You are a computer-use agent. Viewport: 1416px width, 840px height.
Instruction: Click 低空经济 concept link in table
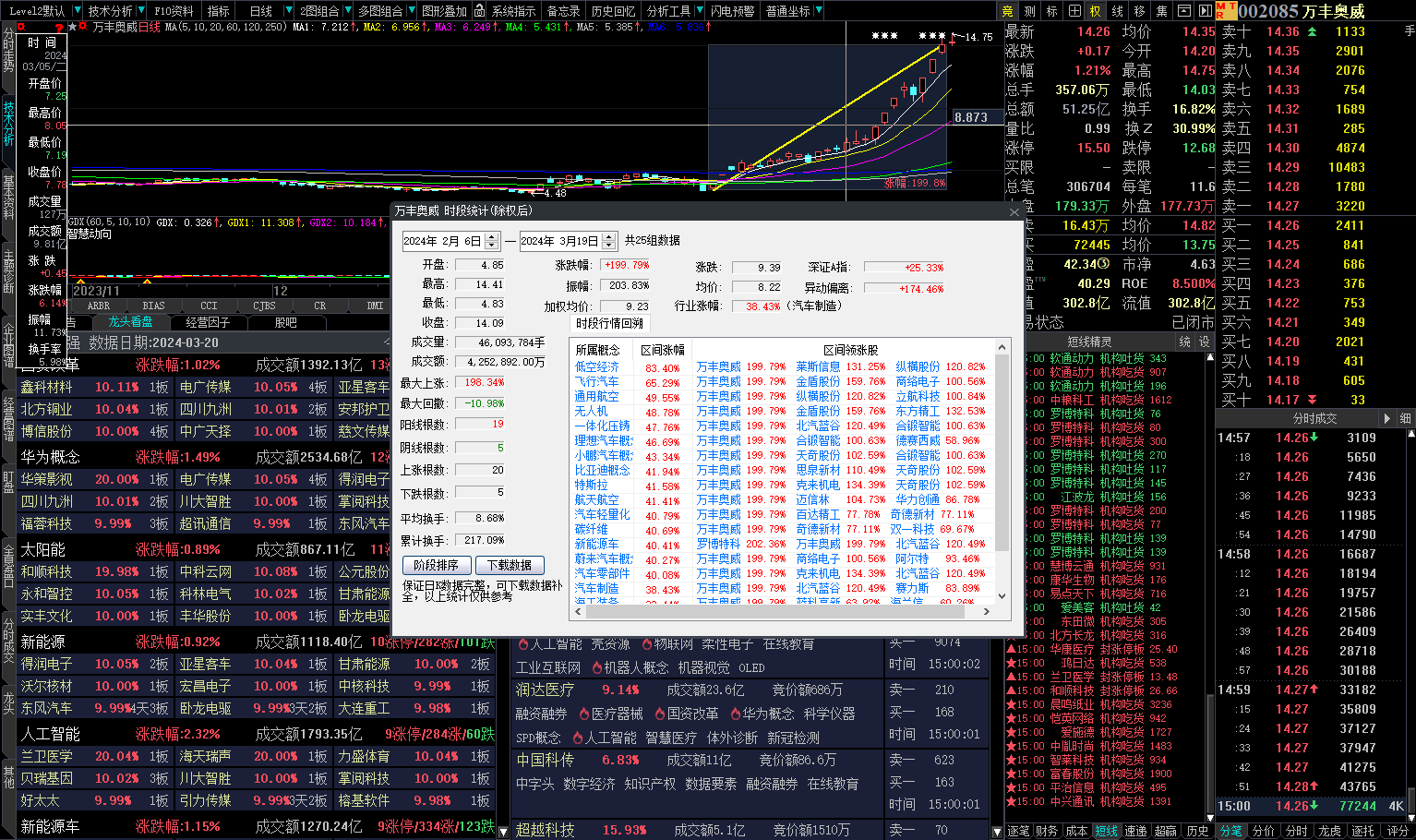pos(597,366)
